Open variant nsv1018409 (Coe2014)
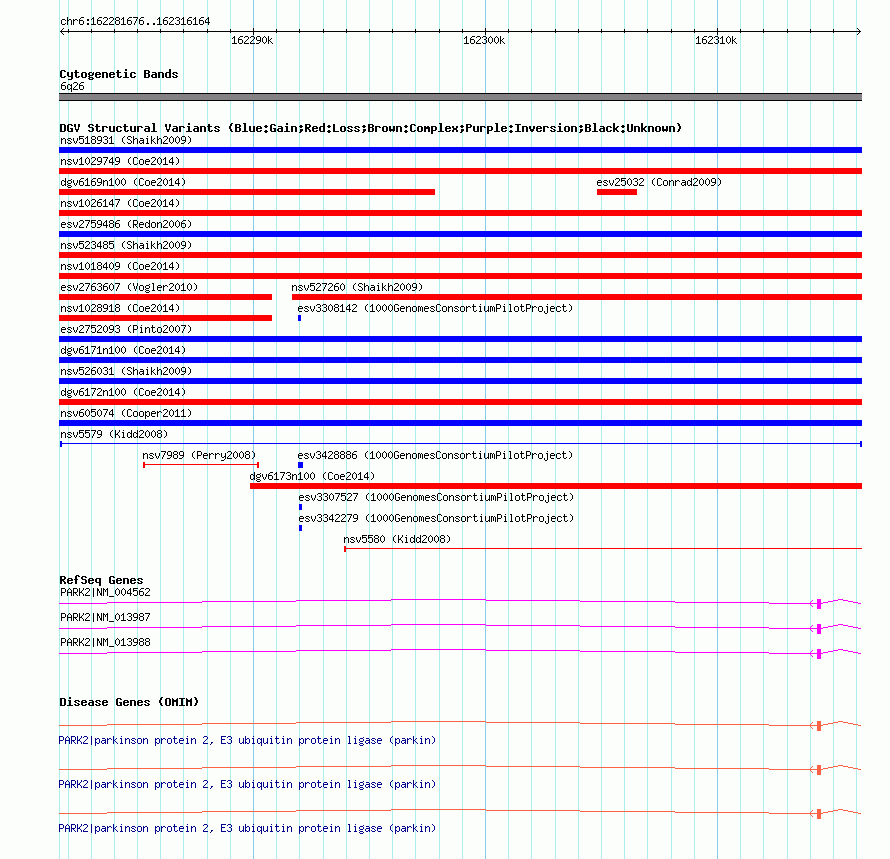Image resolution: width=890 pixels, height=859 pixels. point(120,266)
